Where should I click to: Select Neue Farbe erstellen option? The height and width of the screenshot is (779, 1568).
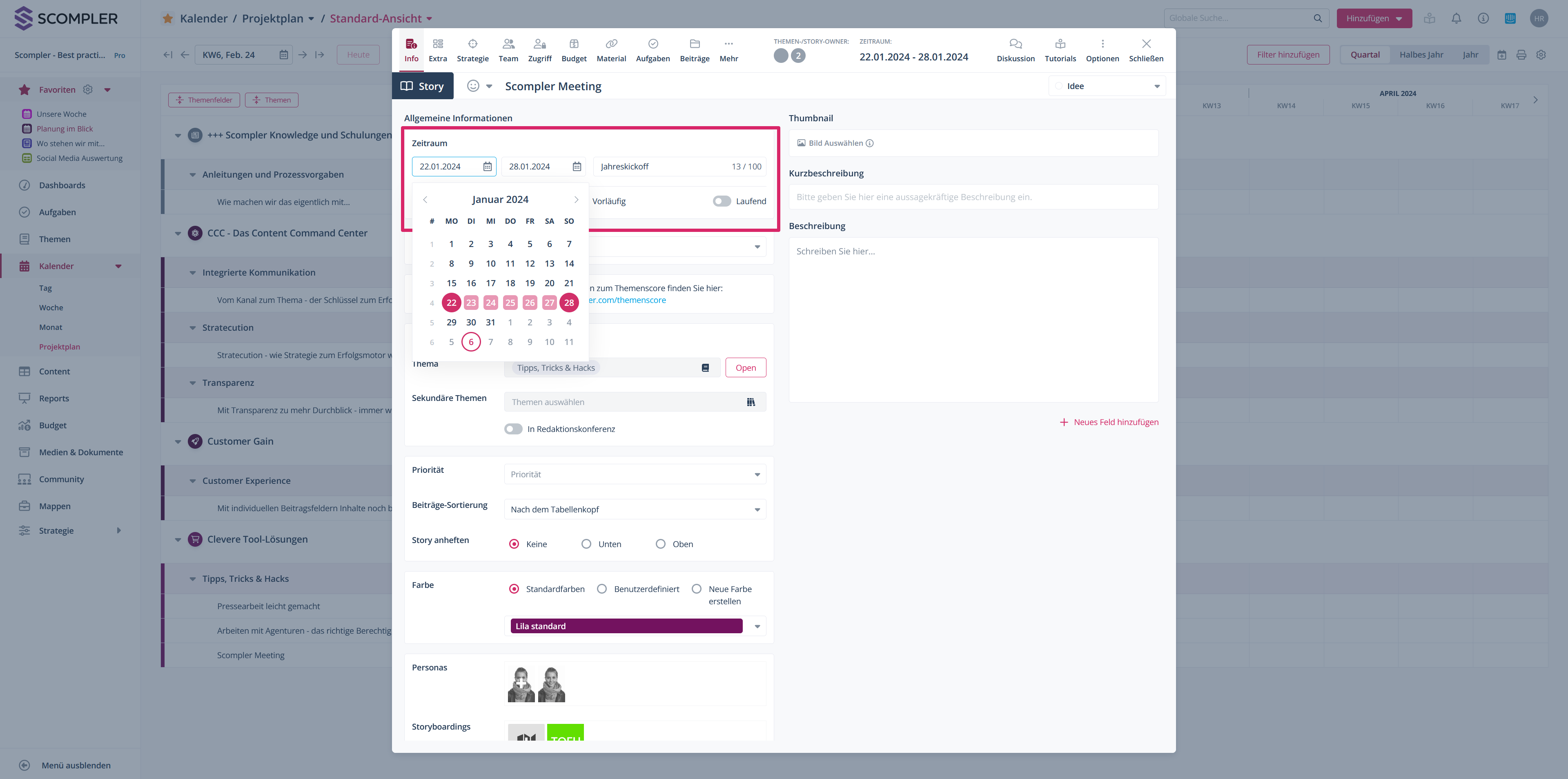[696, 588]
